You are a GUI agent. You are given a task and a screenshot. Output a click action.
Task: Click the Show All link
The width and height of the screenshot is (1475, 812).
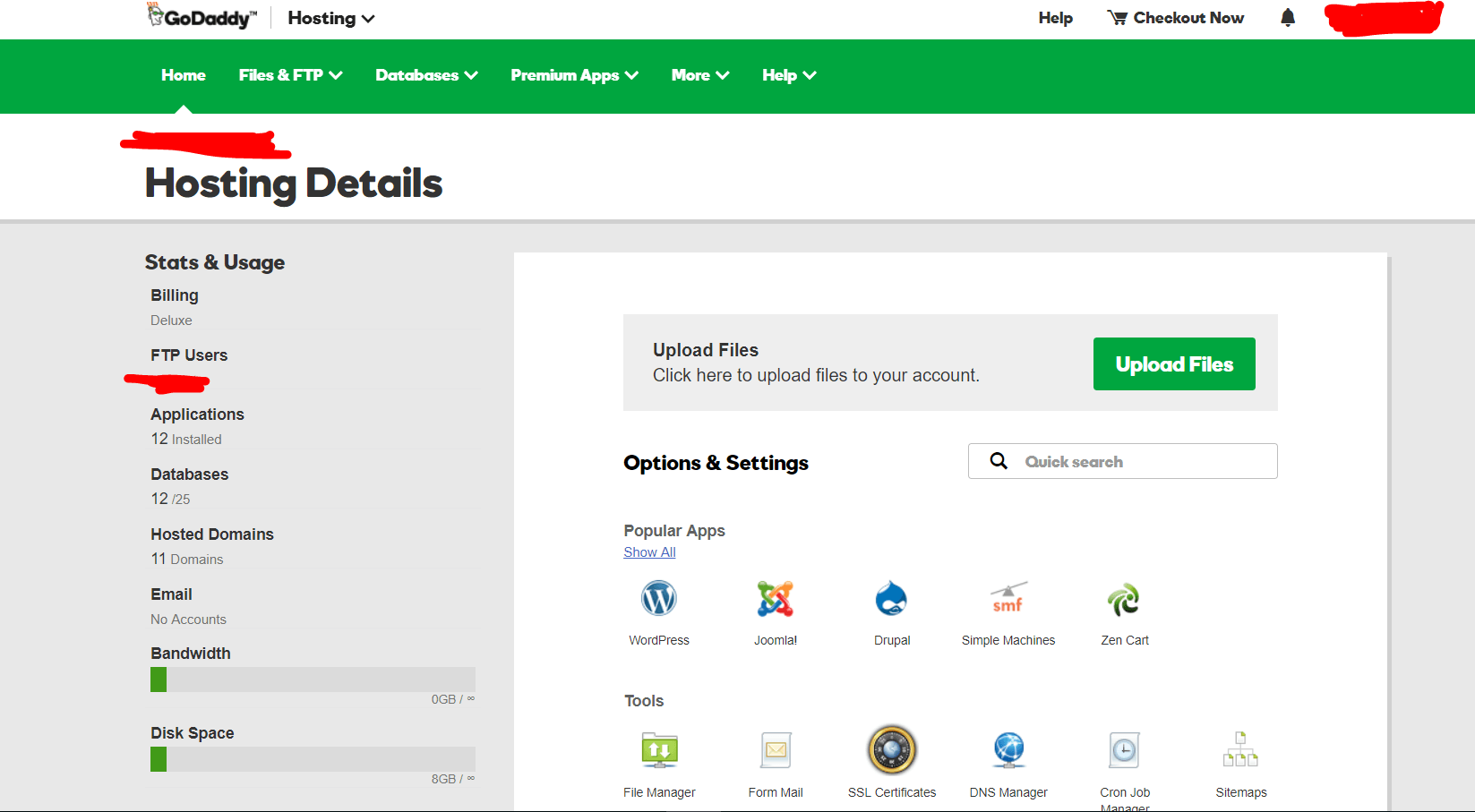649,552
